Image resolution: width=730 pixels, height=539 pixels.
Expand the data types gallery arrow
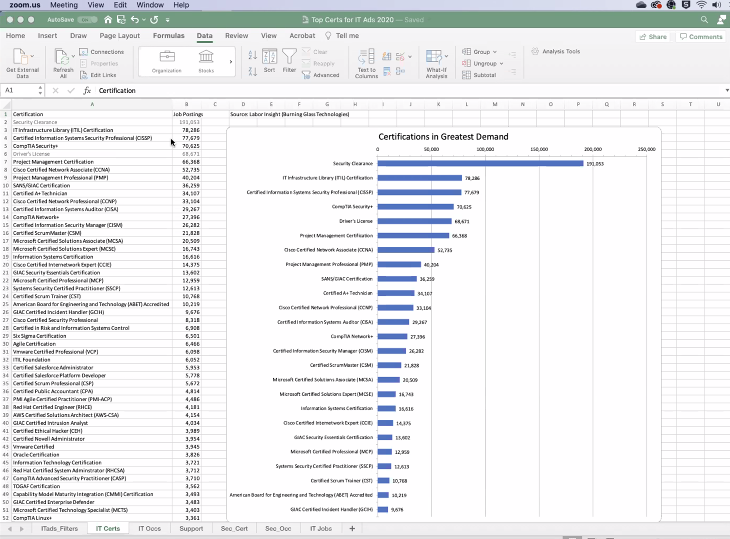click(x=231, y=61)
